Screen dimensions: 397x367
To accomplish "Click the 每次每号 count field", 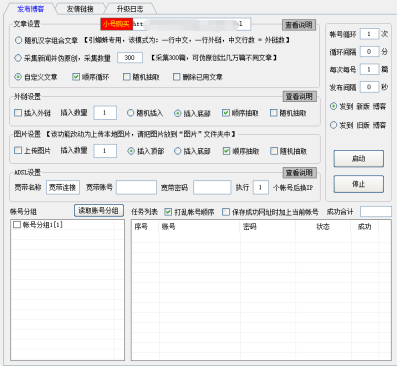I will pos(369,69).
